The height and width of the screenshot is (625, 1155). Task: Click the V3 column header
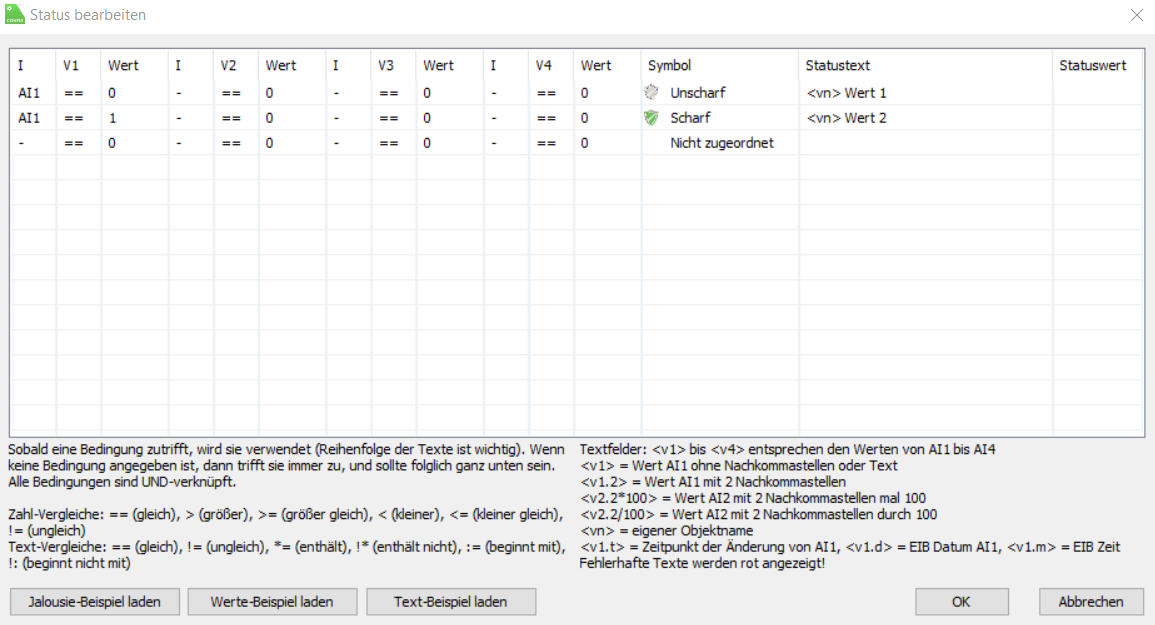pyautogui.click(x=393, y=65)
